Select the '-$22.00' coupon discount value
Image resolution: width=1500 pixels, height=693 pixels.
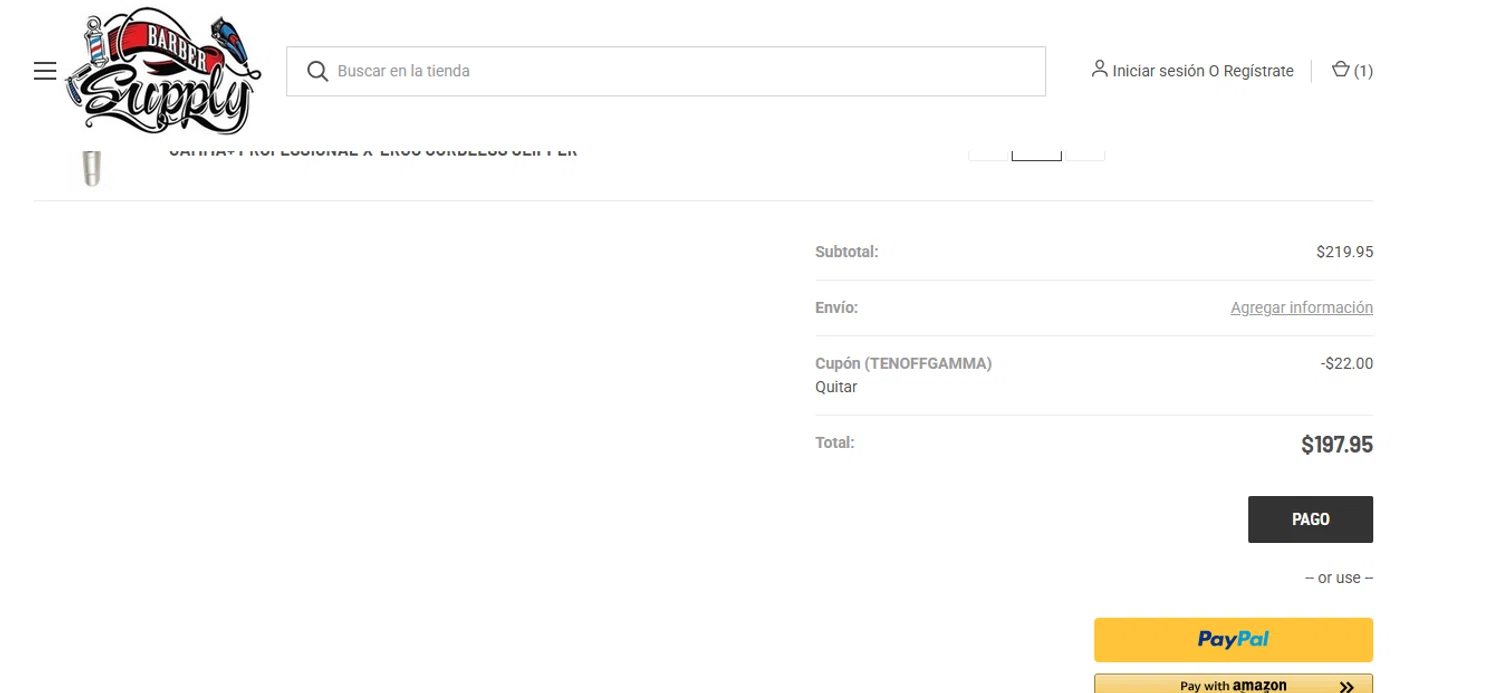click(x=1346, y=364)
